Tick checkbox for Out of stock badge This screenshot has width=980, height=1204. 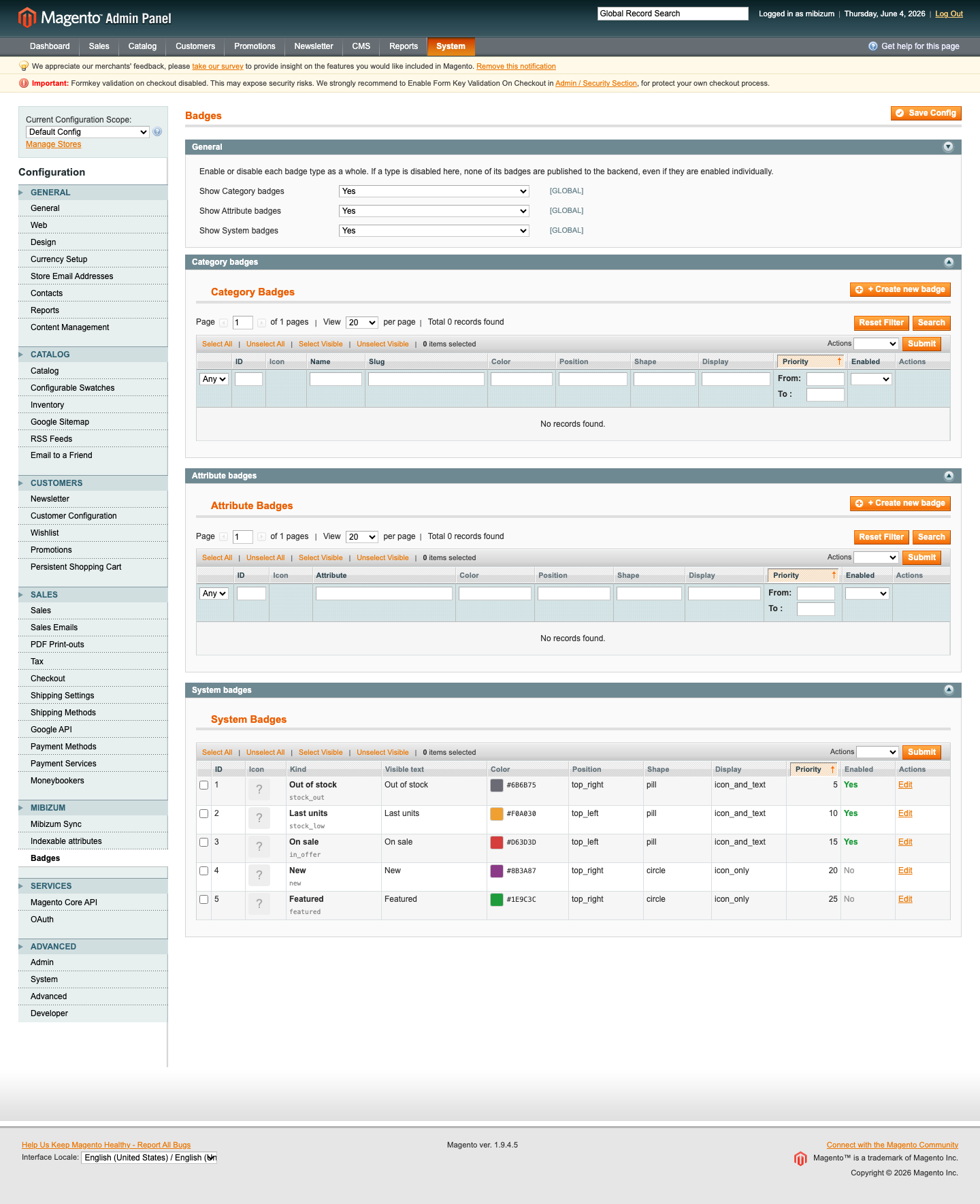pyautogui.click(x=203, y=785)
